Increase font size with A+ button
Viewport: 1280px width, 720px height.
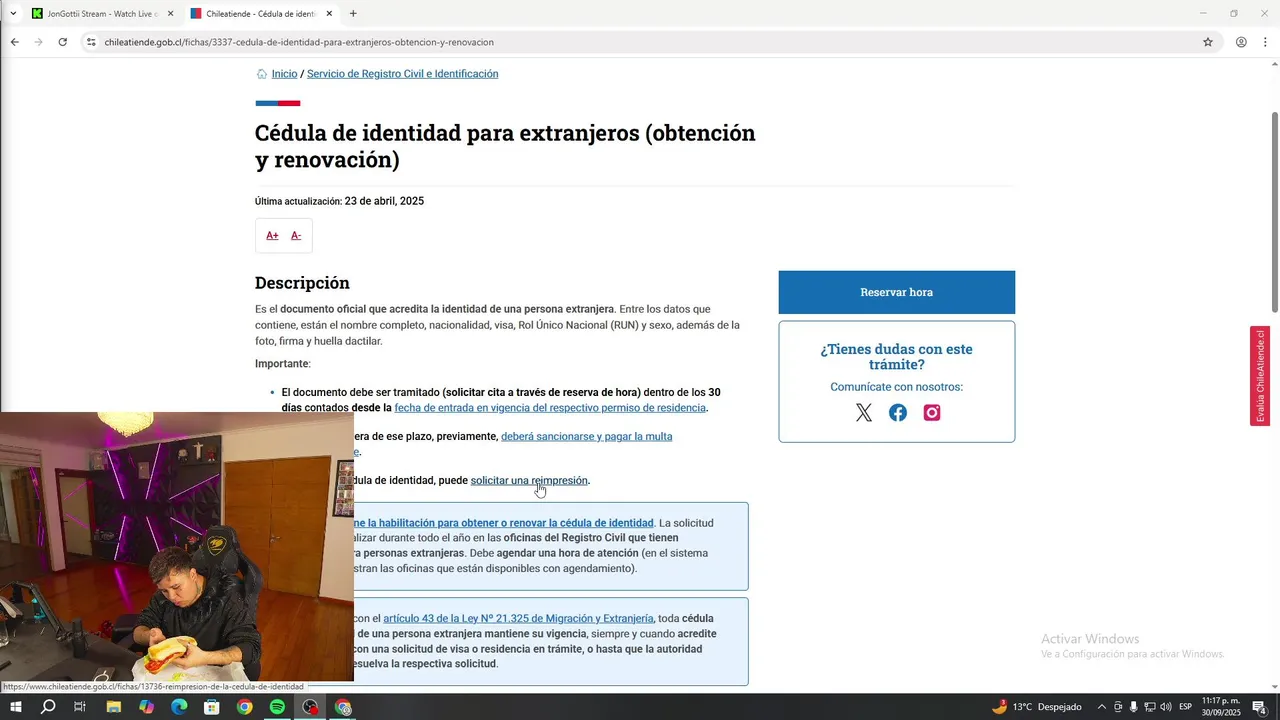pyautogui.click(x=272, y=235)
